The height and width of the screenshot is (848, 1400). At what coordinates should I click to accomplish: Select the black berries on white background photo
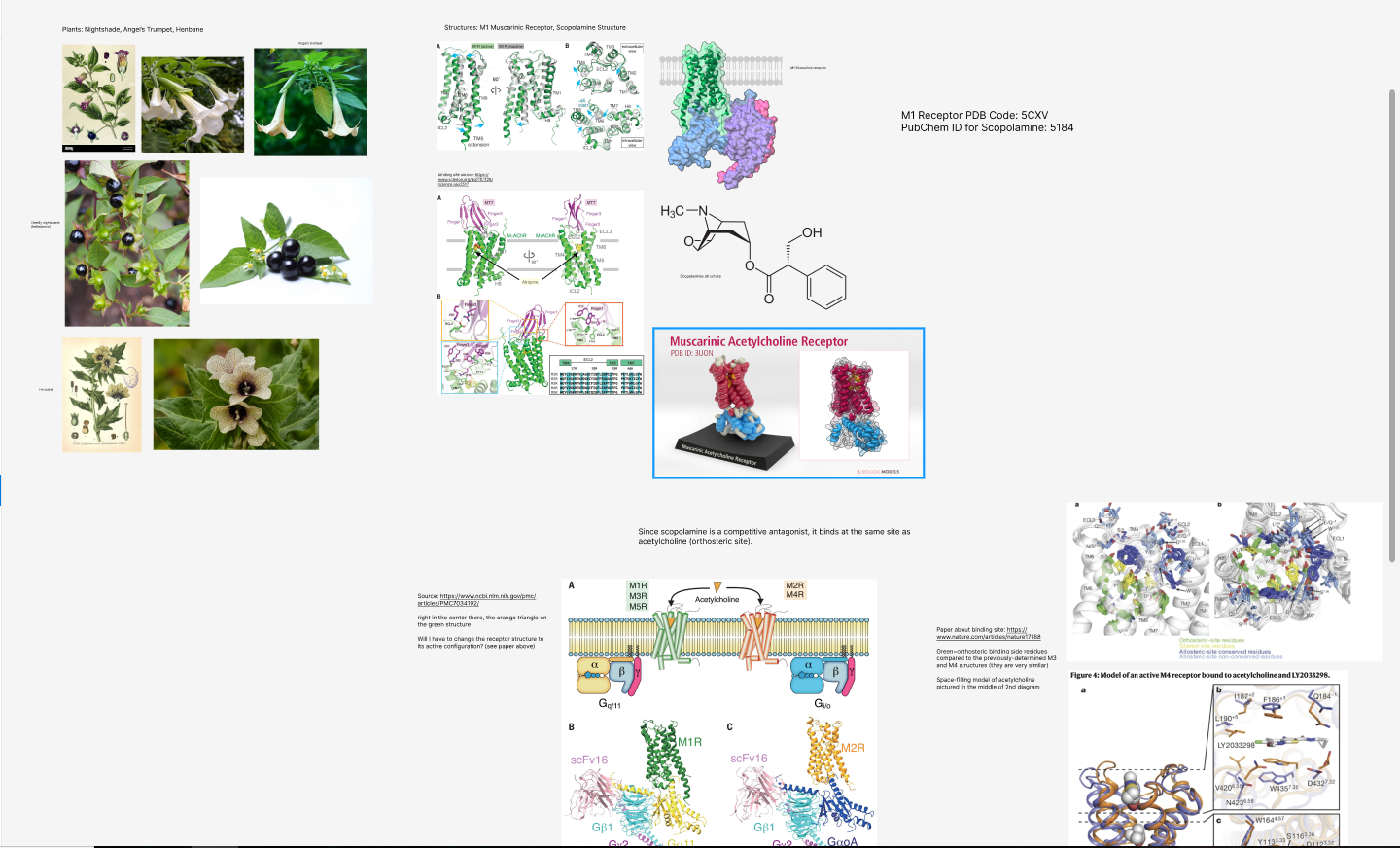[286, 240]
